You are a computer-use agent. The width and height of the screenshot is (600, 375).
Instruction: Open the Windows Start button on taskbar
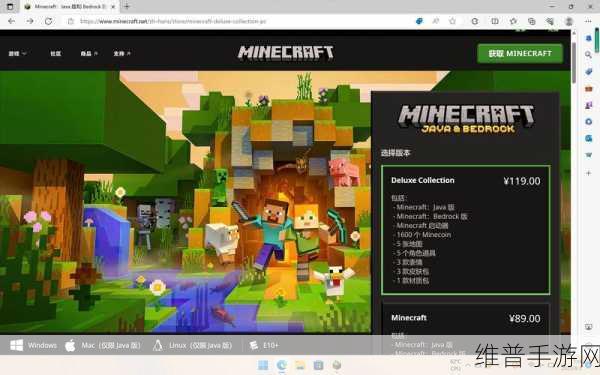coord(263,365)
